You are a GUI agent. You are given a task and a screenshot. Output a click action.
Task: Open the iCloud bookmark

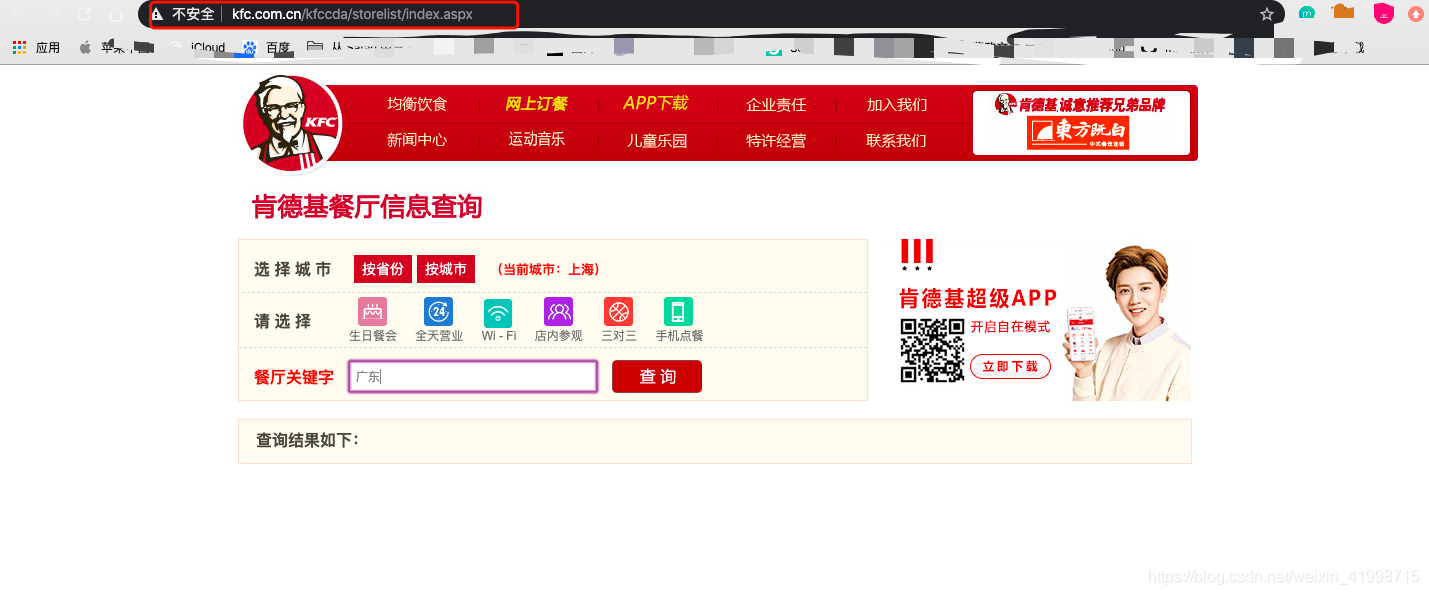click(x=199, y=47)
